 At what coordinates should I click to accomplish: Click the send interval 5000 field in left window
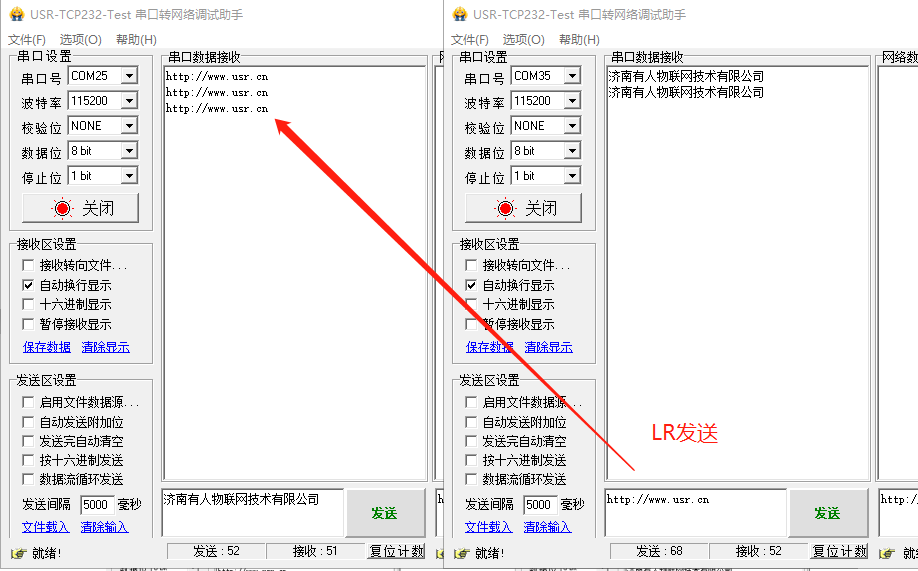click(x=96, y=505)
